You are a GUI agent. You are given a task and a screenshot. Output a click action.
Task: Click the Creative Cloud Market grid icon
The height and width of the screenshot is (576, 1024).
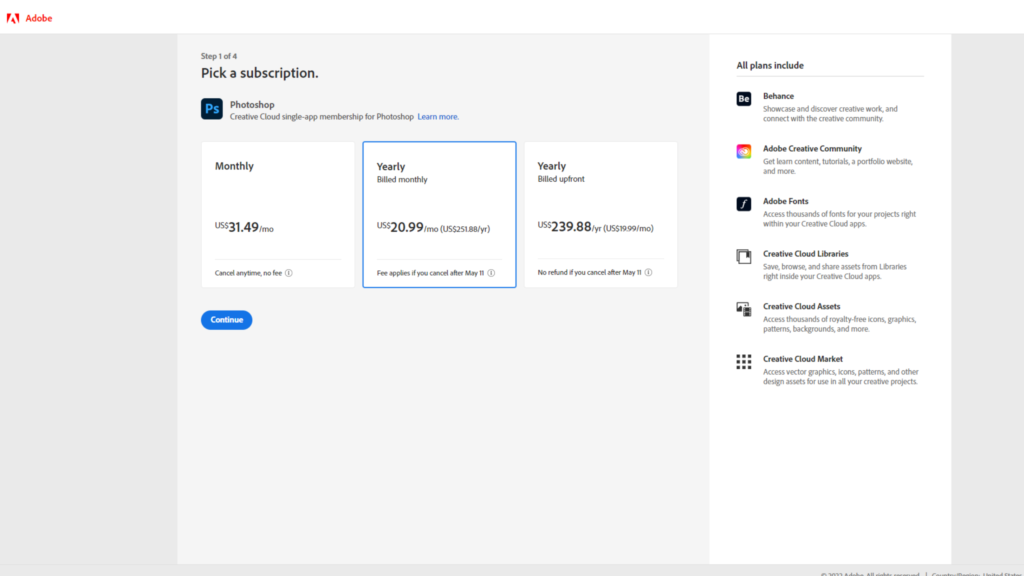(x=744, y=362)
